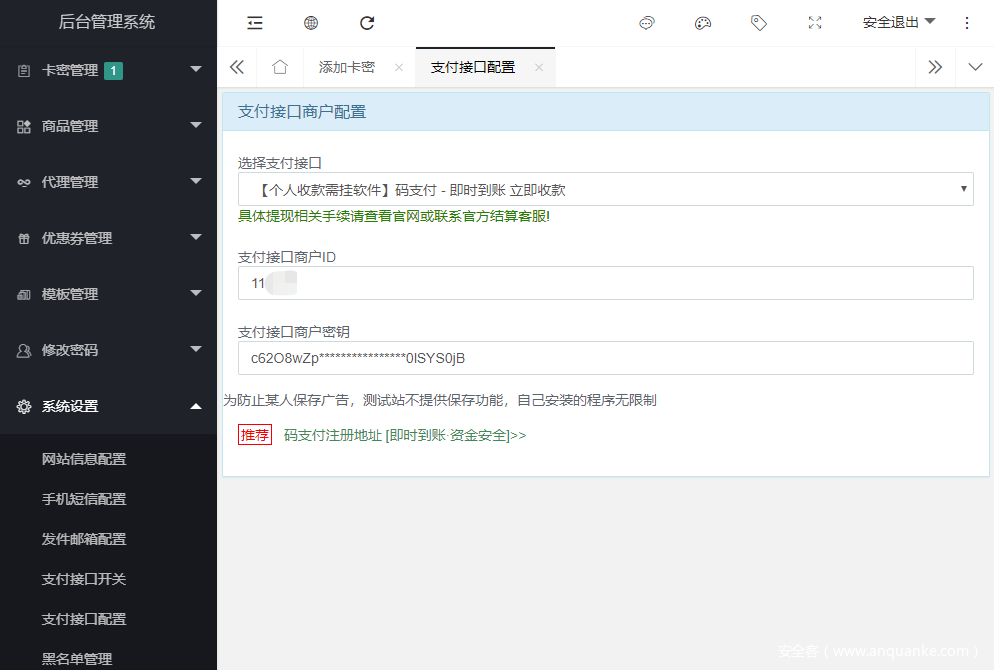Click the 支付接口商户密钥 input field
The height and width of the screenshot is (670, 994).
click(x=605, y=358)
